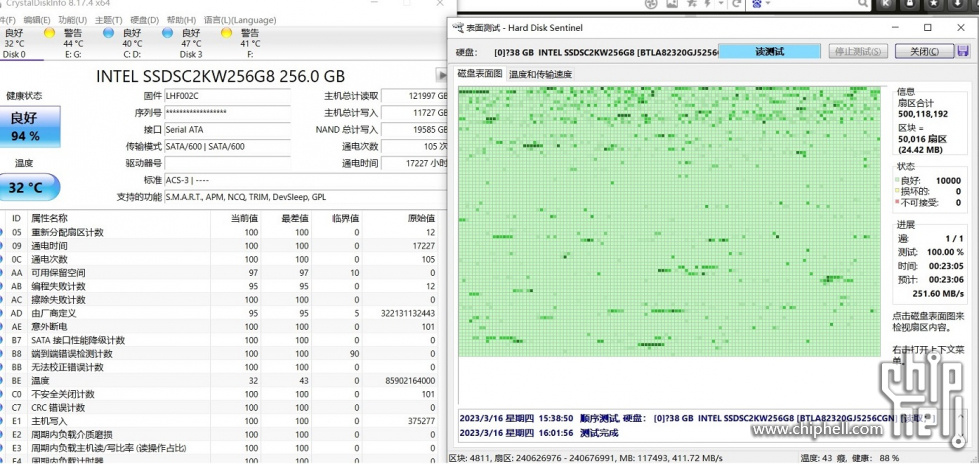Screen dimensions: 979x464
Task: Click the 接口 field Serial ATA
Action: 227,130
